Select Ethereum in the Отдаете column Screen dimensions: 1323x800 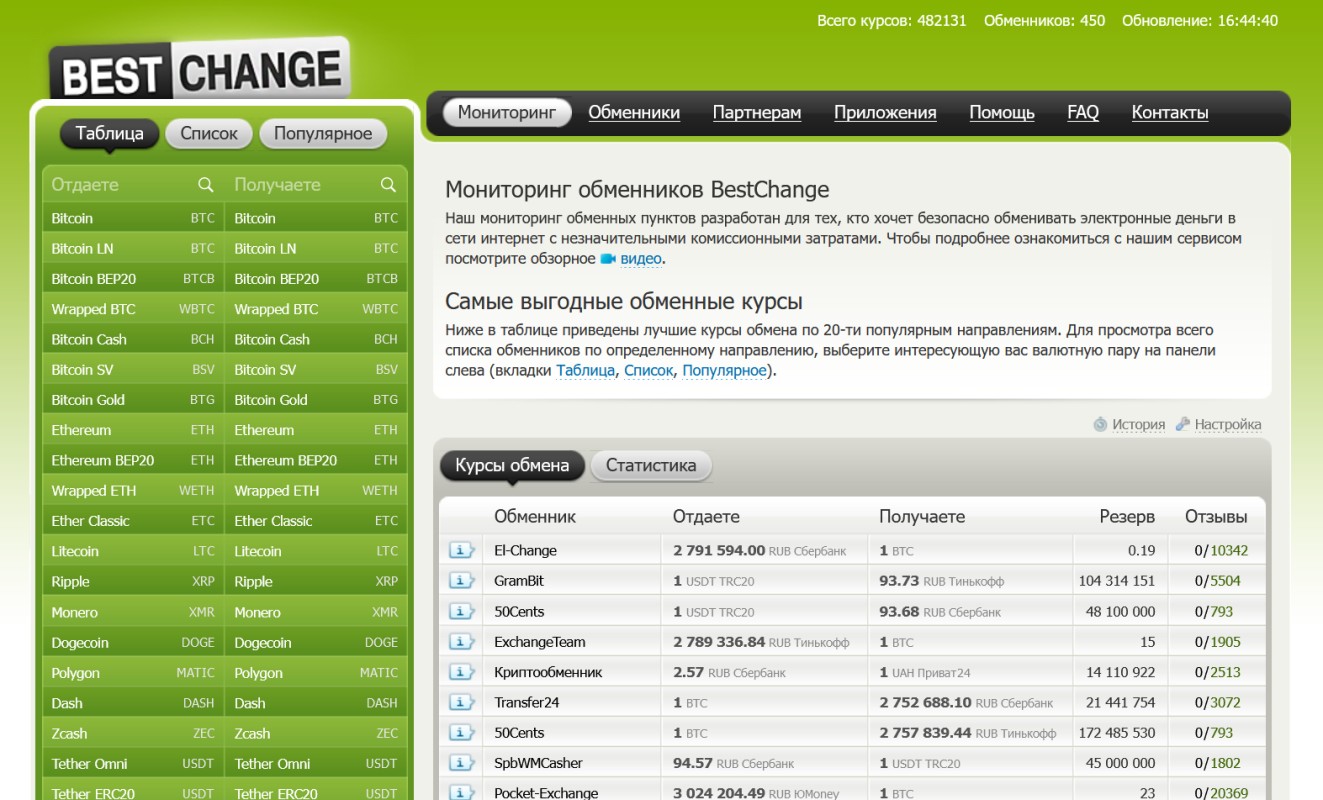tap(133, 430)
